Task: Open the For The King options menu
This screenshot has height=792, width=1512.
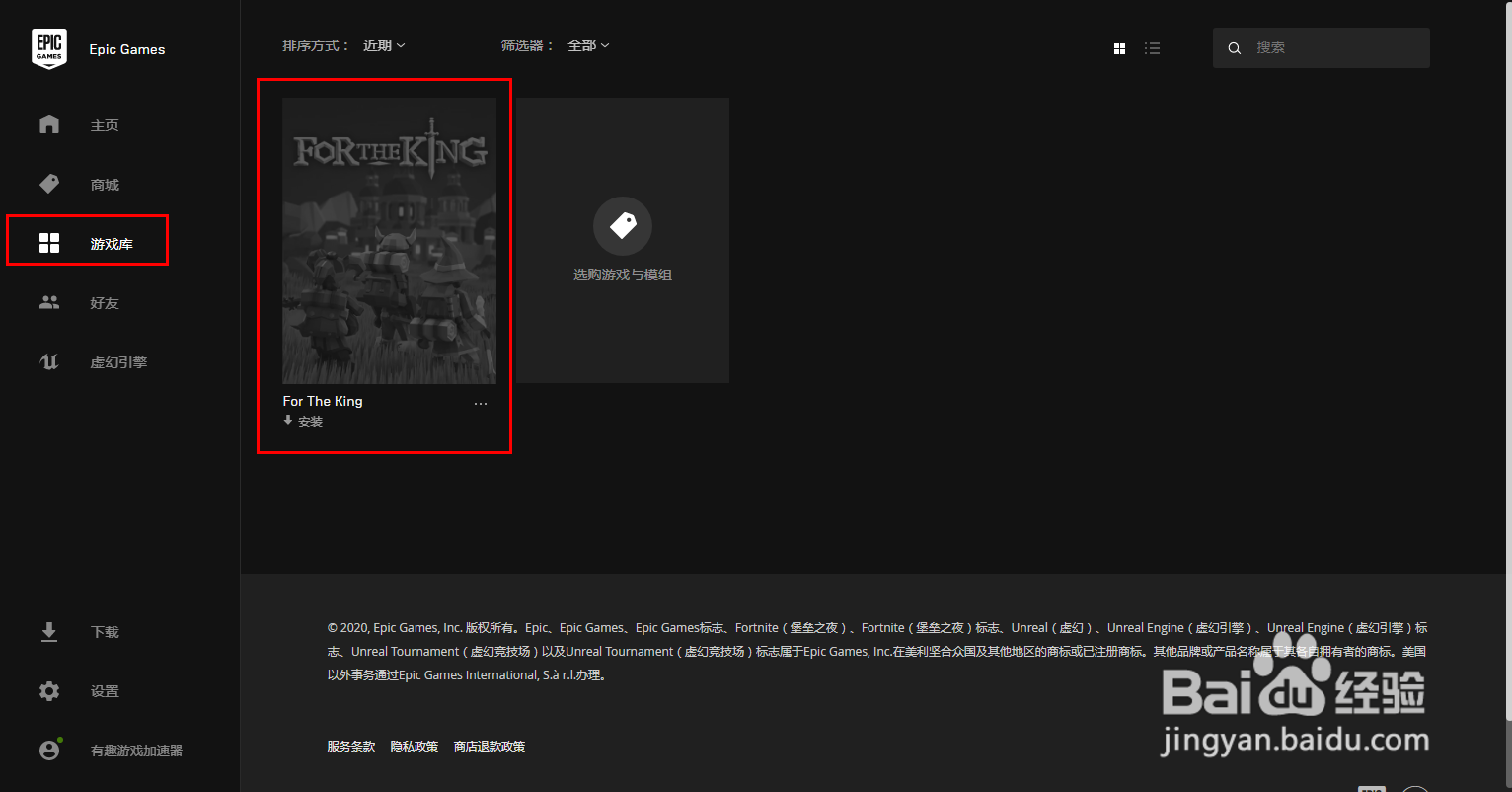Action: click(481, 402)
